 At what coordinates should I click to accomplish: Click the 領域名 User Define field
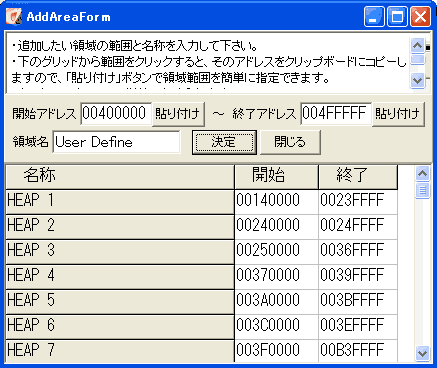[x=116, y=142]
